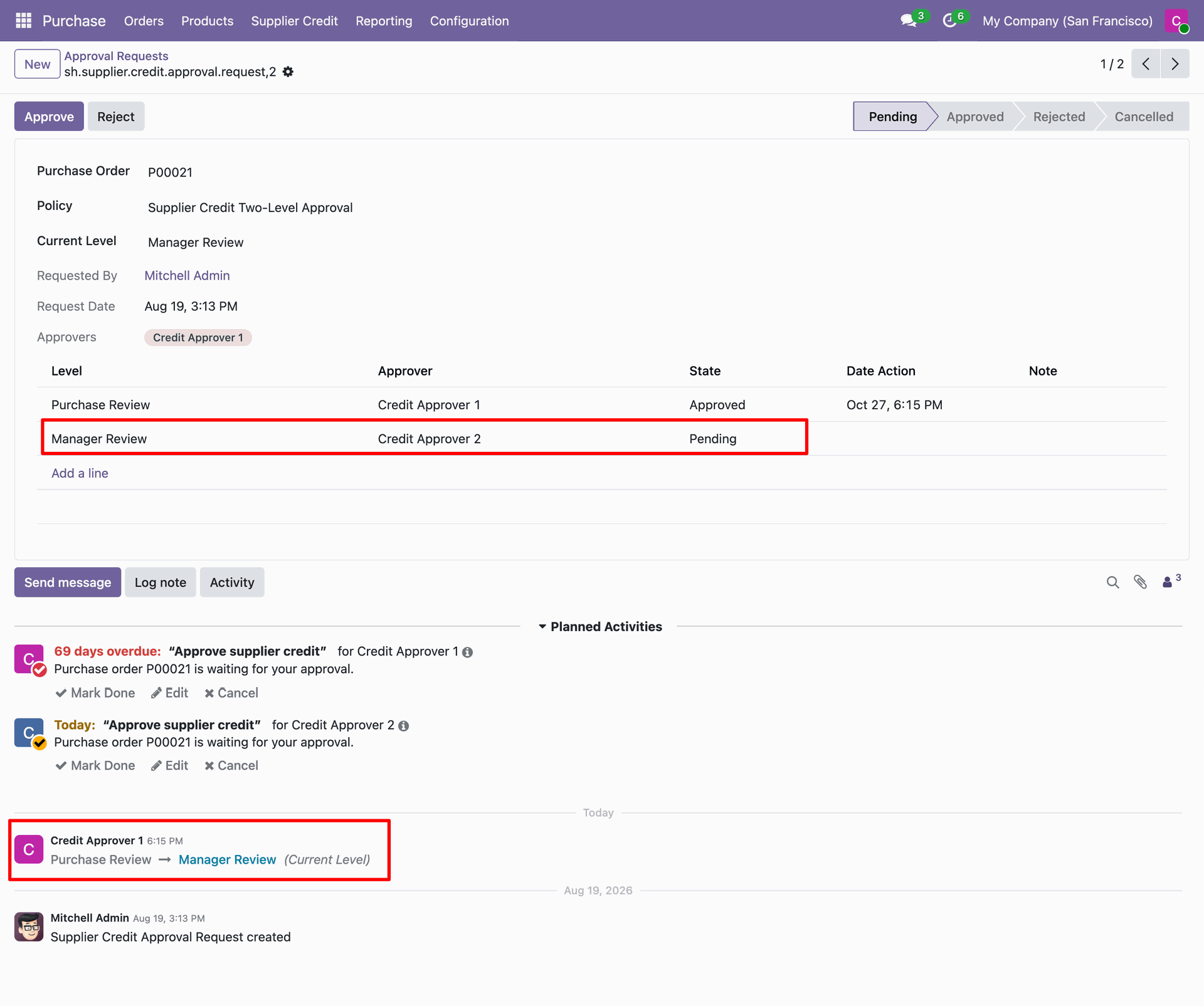Select the Pending status stage
Viewport: 1204px width, 1006px height.
892,117
